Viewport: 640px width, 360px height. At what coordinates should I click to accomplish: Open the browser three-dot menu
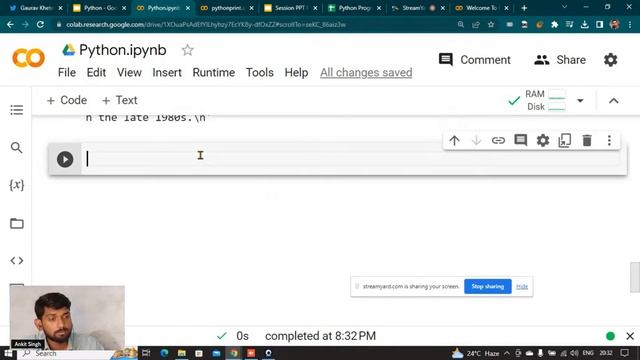pyautogui.click(x=630, y=24)
